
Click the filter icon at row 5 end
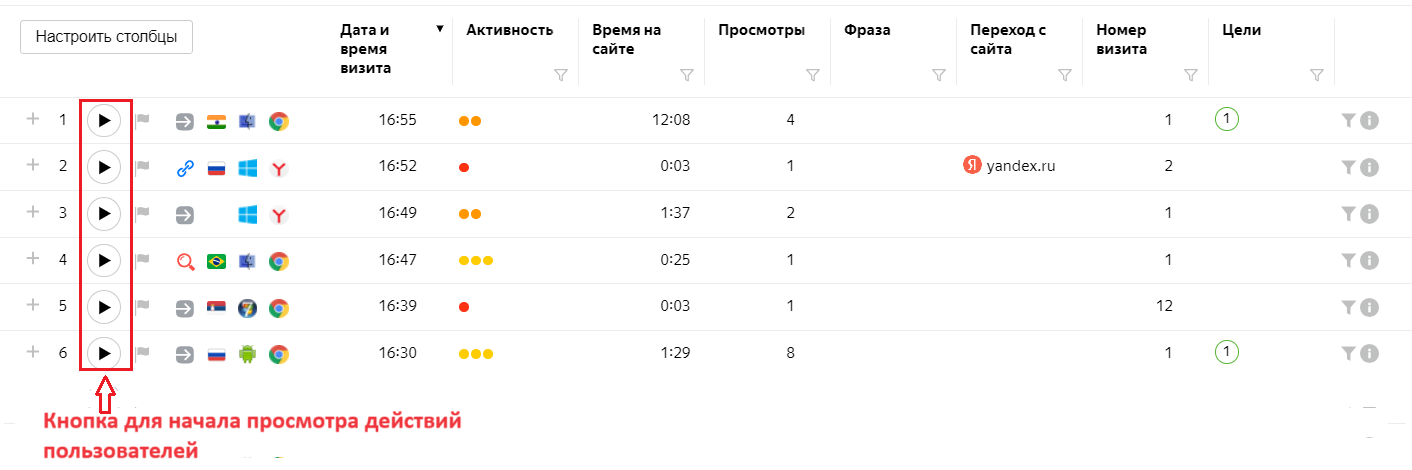pyautogui.click(x=1348, y=307)
